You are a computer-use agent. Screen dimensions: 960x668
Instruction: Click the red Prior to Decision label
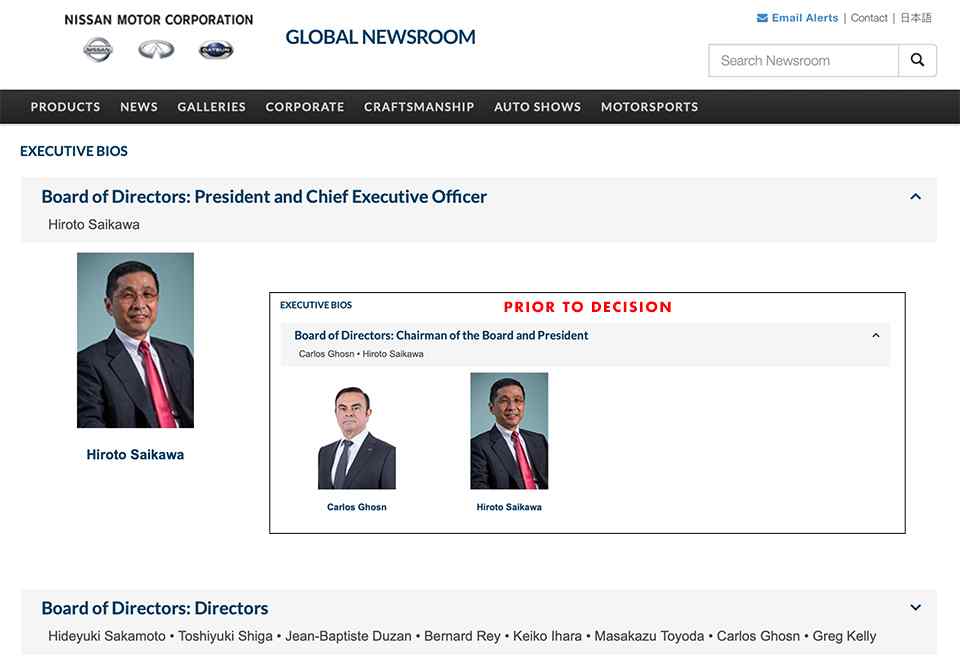point(587,307)
